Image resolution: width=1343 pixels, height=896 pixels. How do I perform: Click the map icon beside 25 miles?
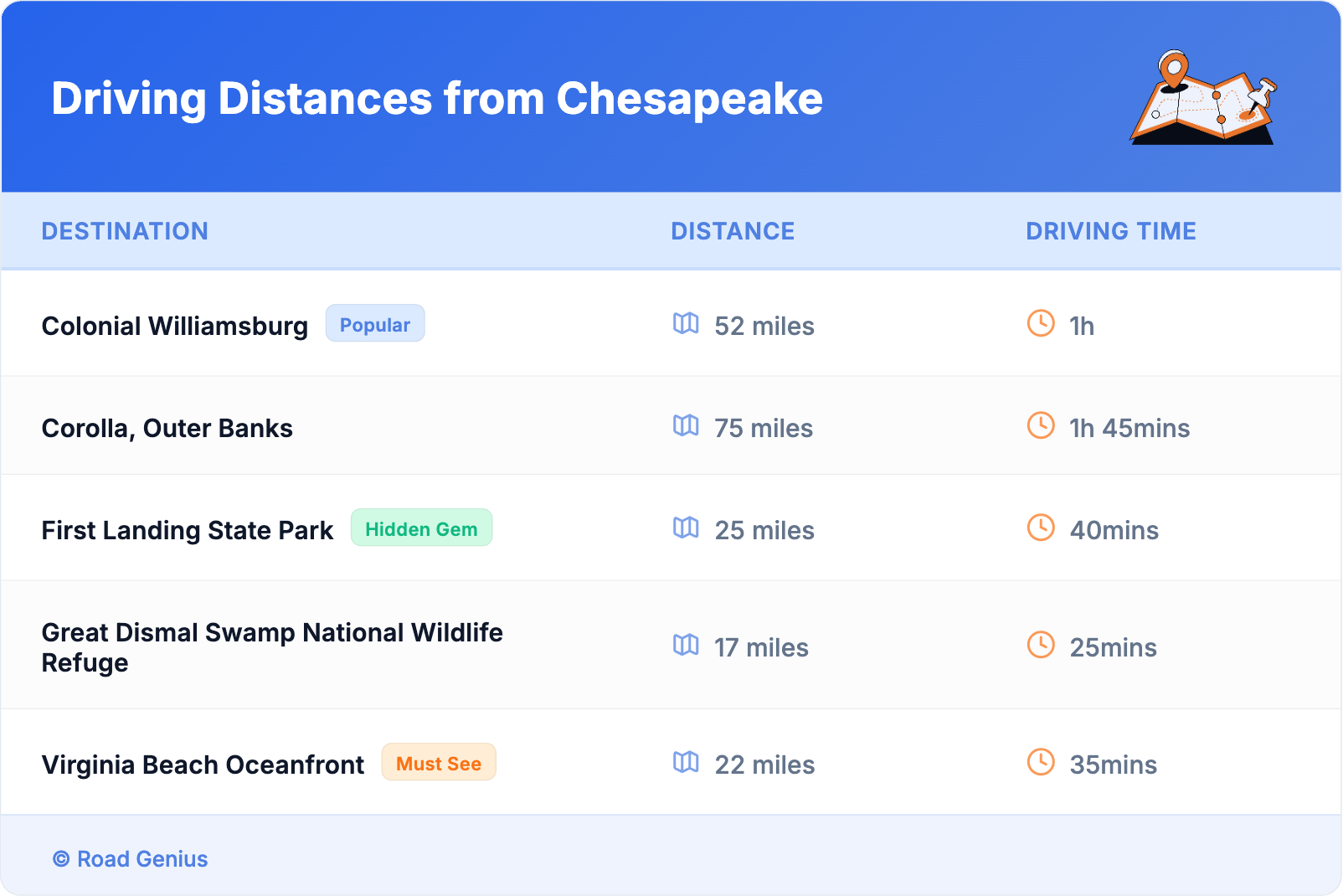(x=686, y=528)
